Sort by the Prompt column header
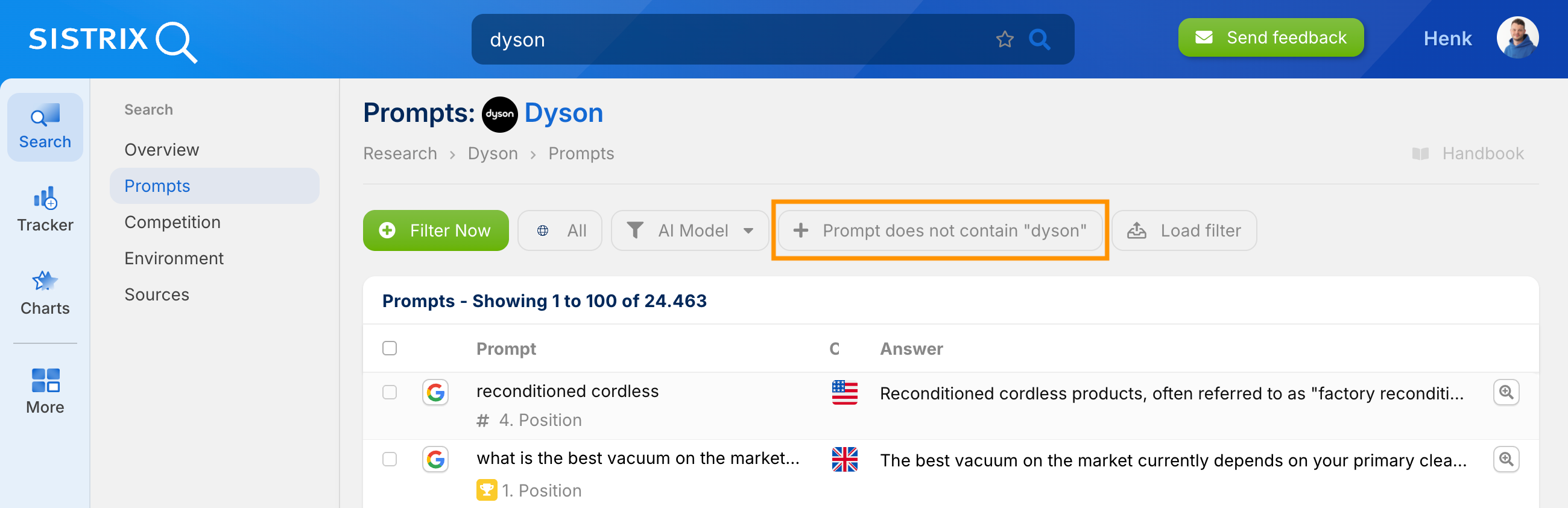1568x508 pixels. pyautogui.click(x=506, y=349)
